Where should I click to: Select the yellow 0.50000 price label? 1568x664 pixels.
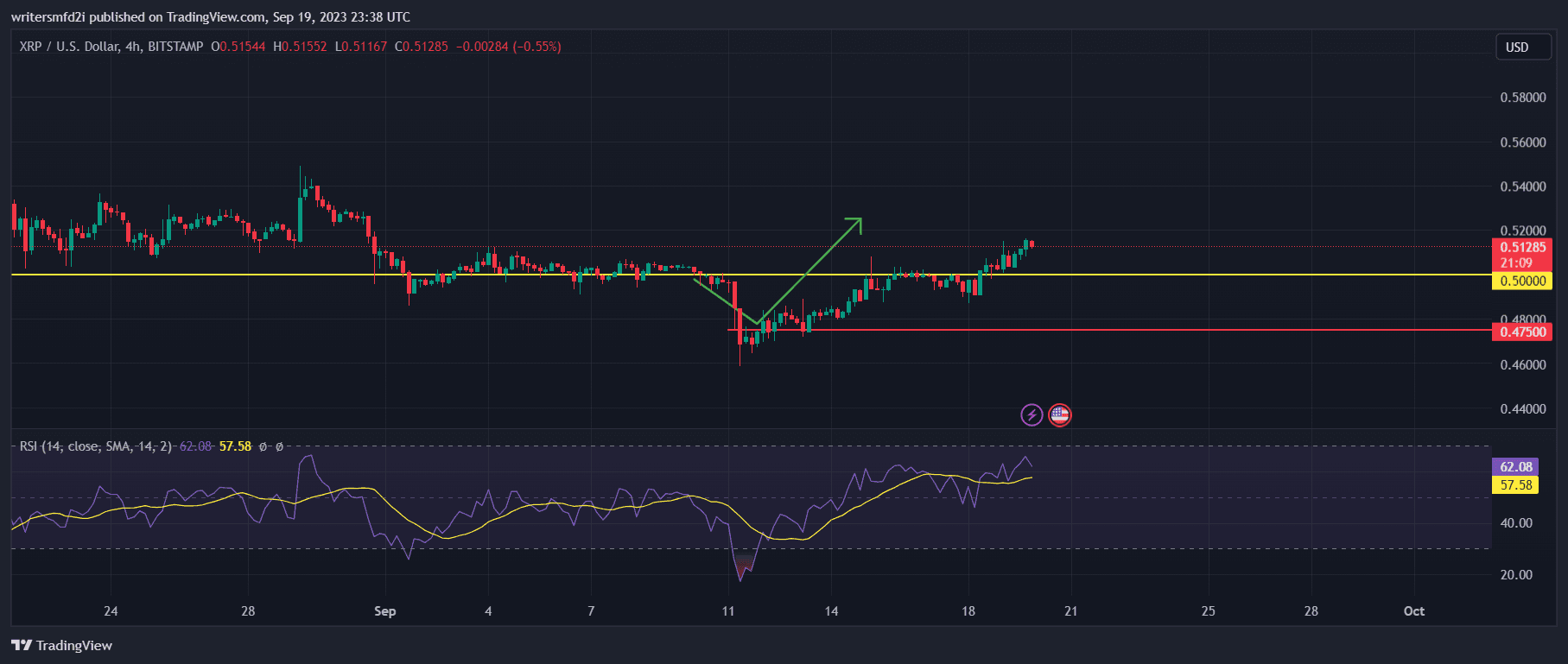click(x=1522, y=281)
